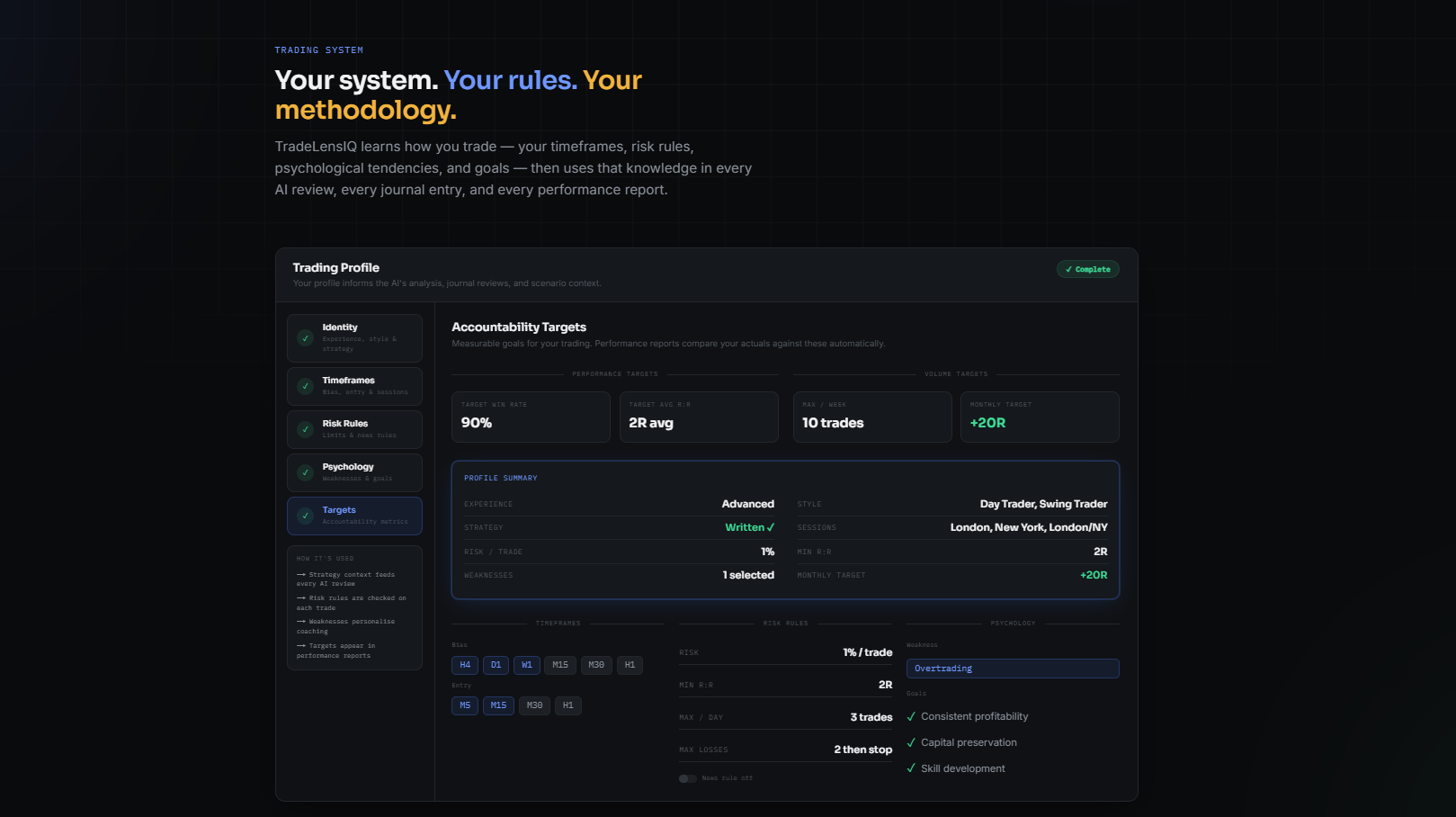Open the Risk Rules section

click(354, 429)
